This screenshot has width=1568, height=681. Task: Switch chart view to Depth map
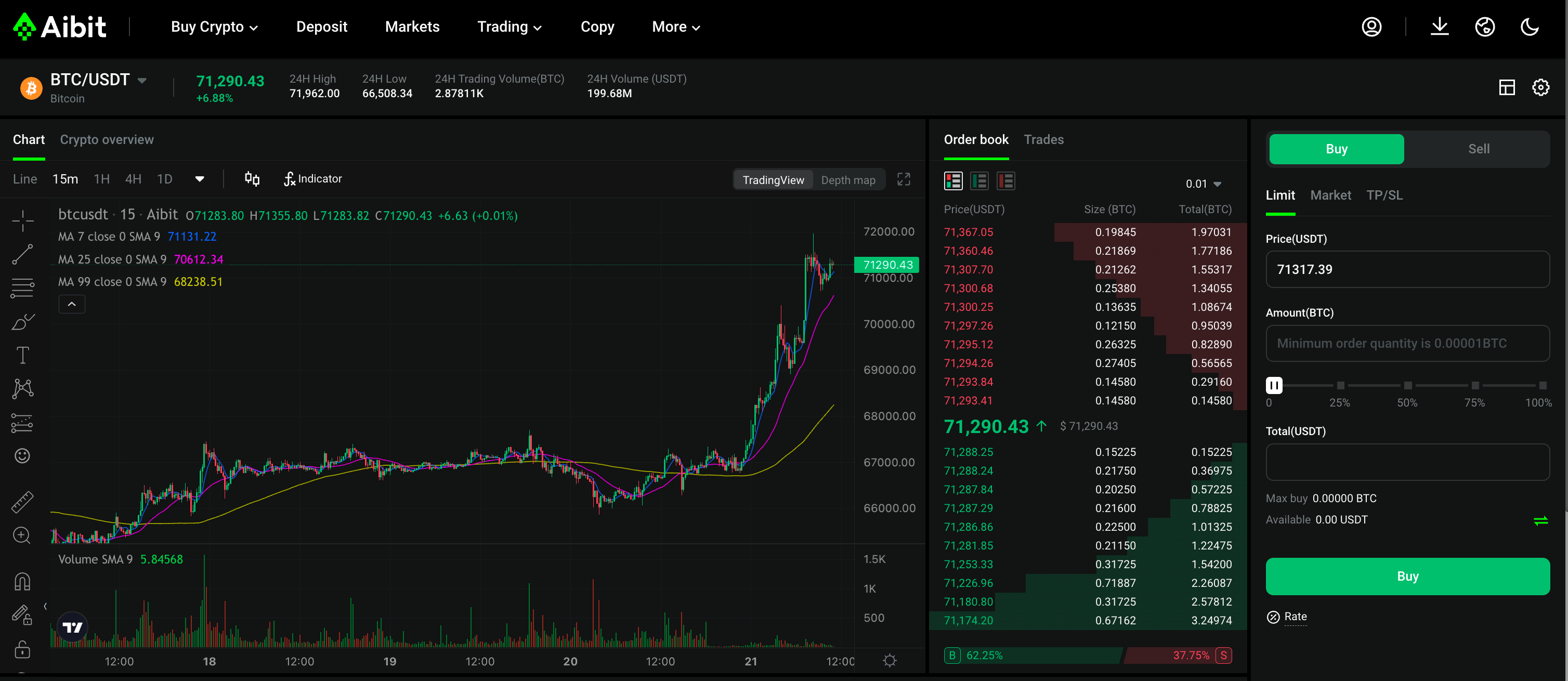pyautogui.click(x=848, y=180)
